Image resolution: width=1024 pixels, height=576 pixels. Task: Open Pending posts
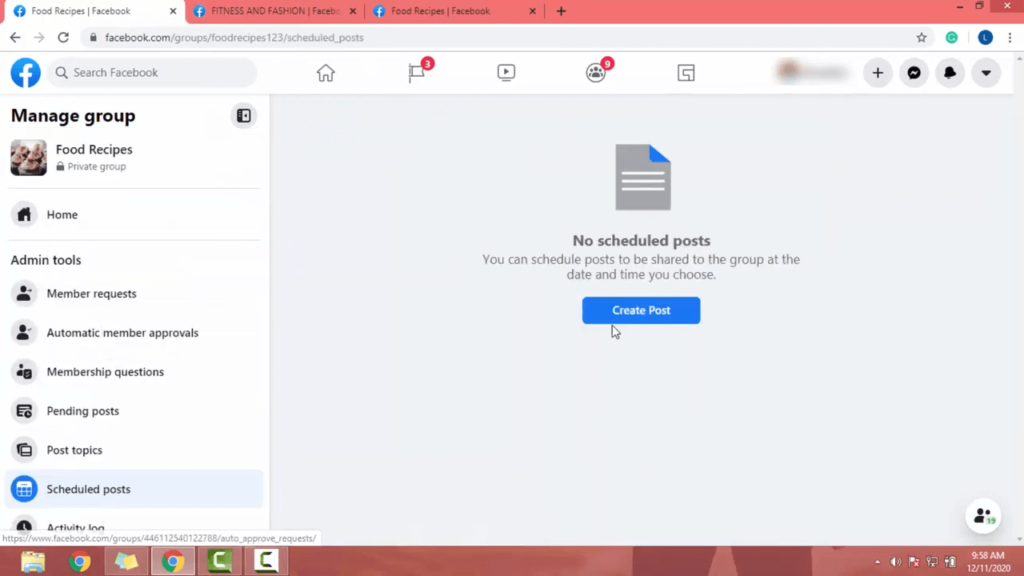134,411
